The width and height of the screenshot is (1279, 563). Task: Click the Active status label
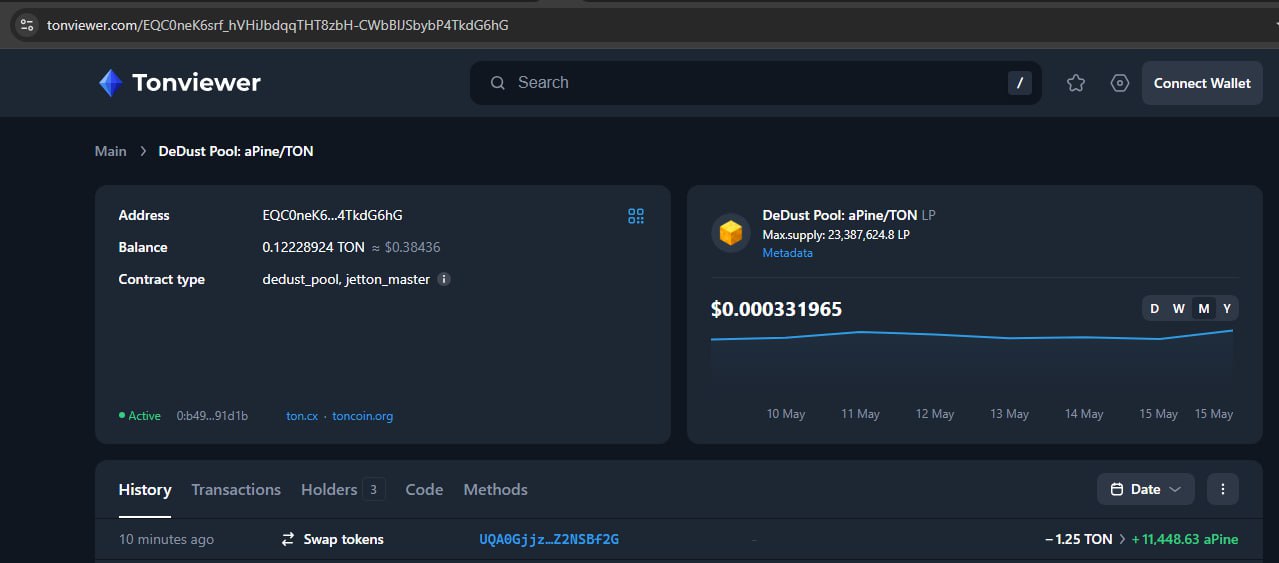click(x=140, y=416)
